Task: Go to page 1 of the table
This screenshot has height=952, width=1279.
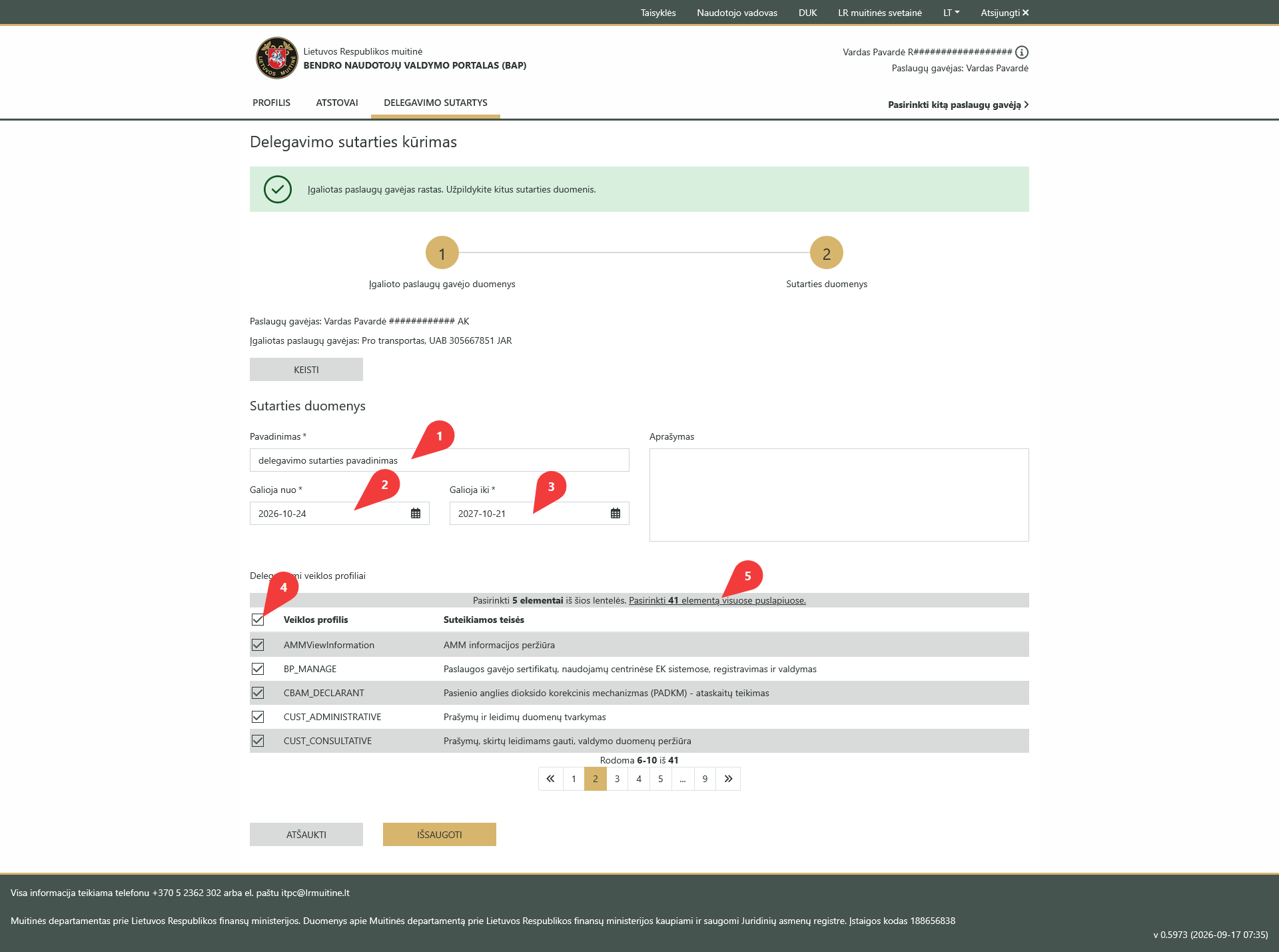Action: (574, 779)
